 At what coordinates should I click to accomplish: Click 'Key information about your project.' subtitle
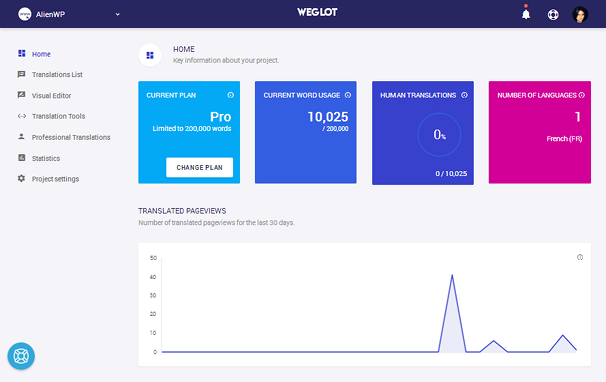coord(226,60)
